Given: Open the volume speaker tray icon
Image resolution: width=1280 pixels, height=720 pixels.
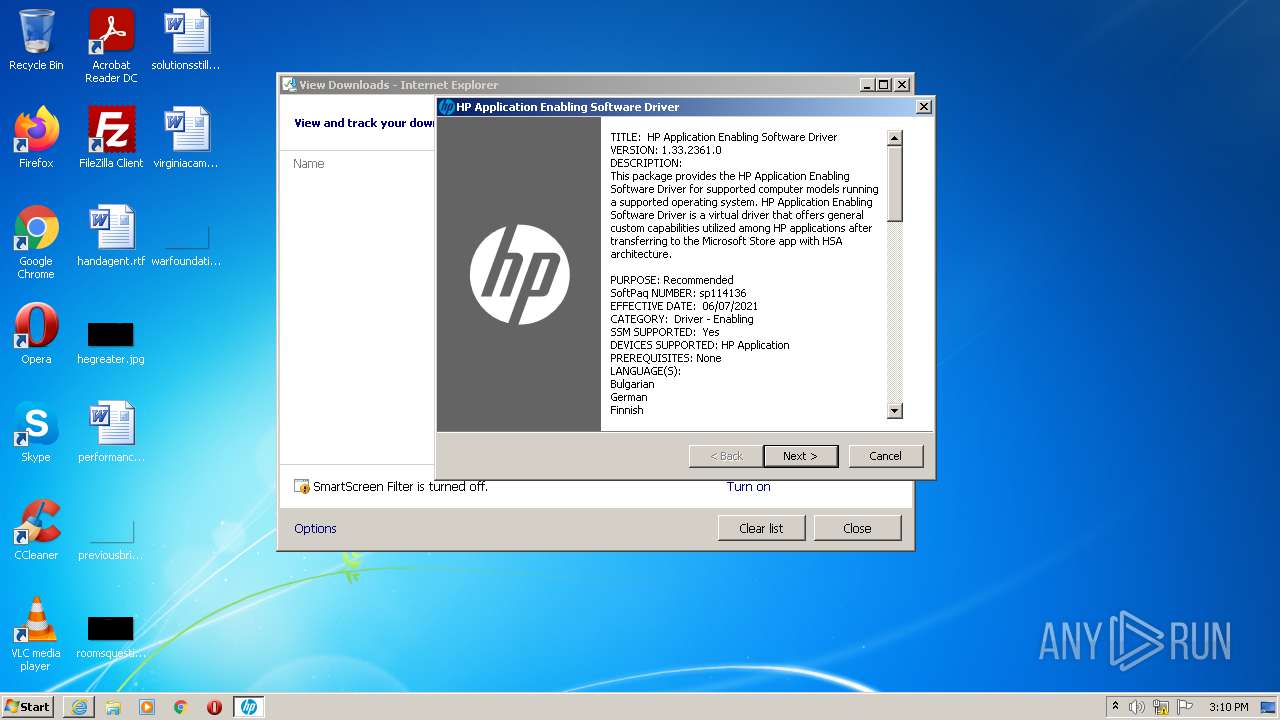Looking at the screenshot, I should (1137, 707).
